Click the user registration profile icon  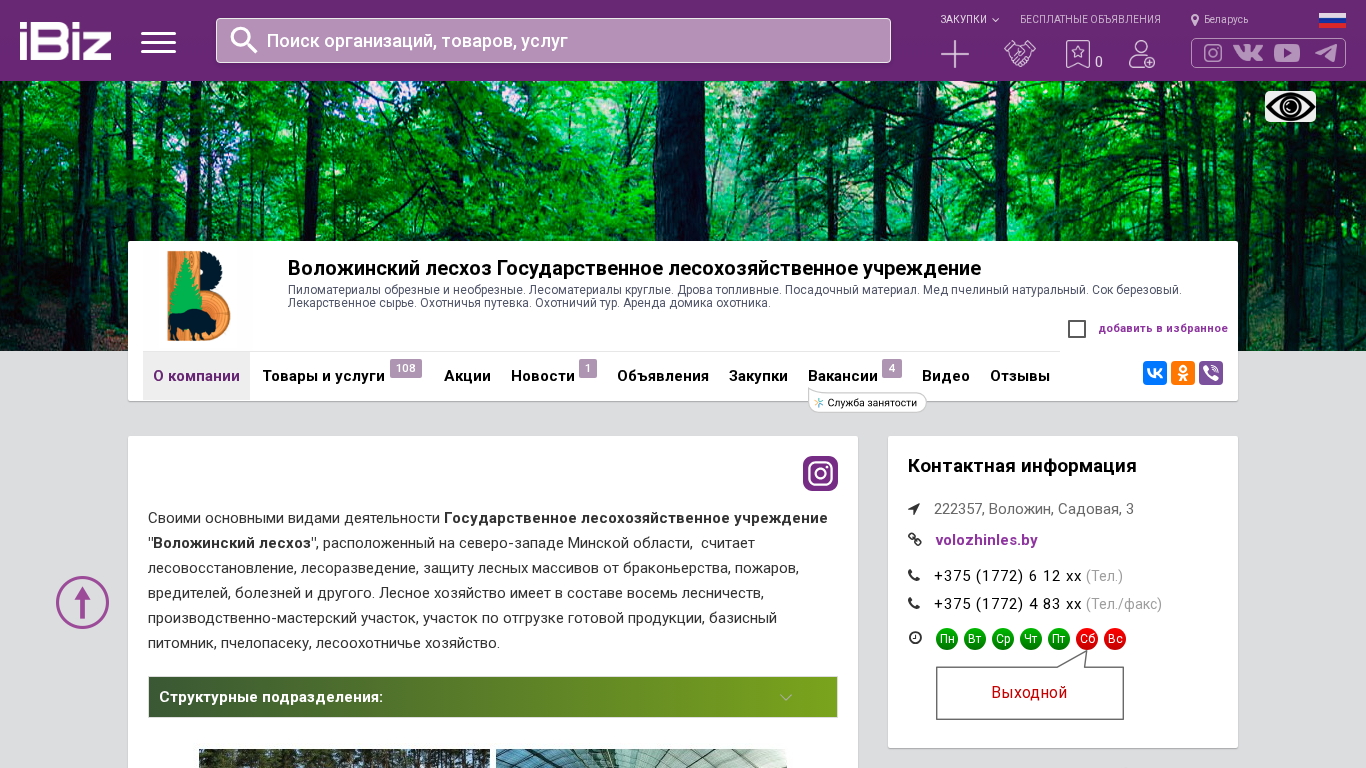1141,54
